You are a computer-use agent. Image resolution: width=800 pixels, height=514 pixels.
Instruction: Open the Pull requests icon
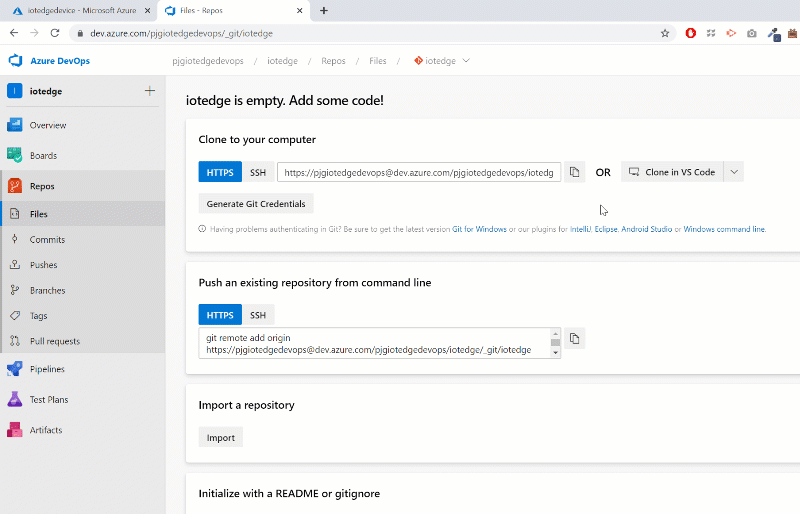click(x=15, y=341)
